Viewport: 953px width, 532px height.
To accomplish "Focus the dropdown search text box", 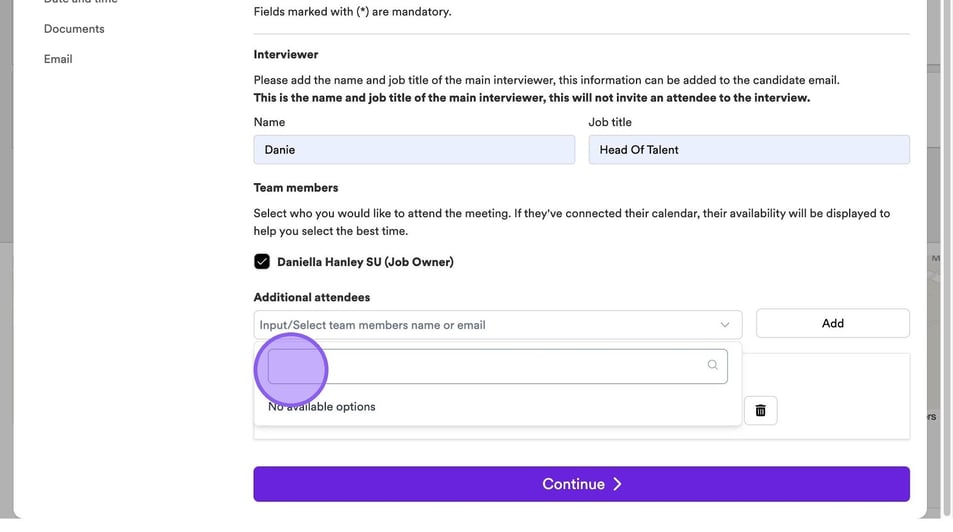I will pyautogui.click(x=488, y=366).
